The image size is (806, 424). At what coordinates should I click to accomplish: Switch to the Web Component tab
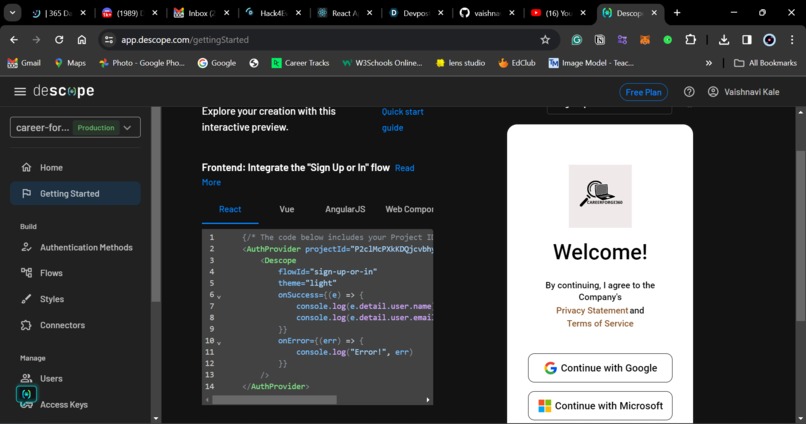[x=409, y=209]
